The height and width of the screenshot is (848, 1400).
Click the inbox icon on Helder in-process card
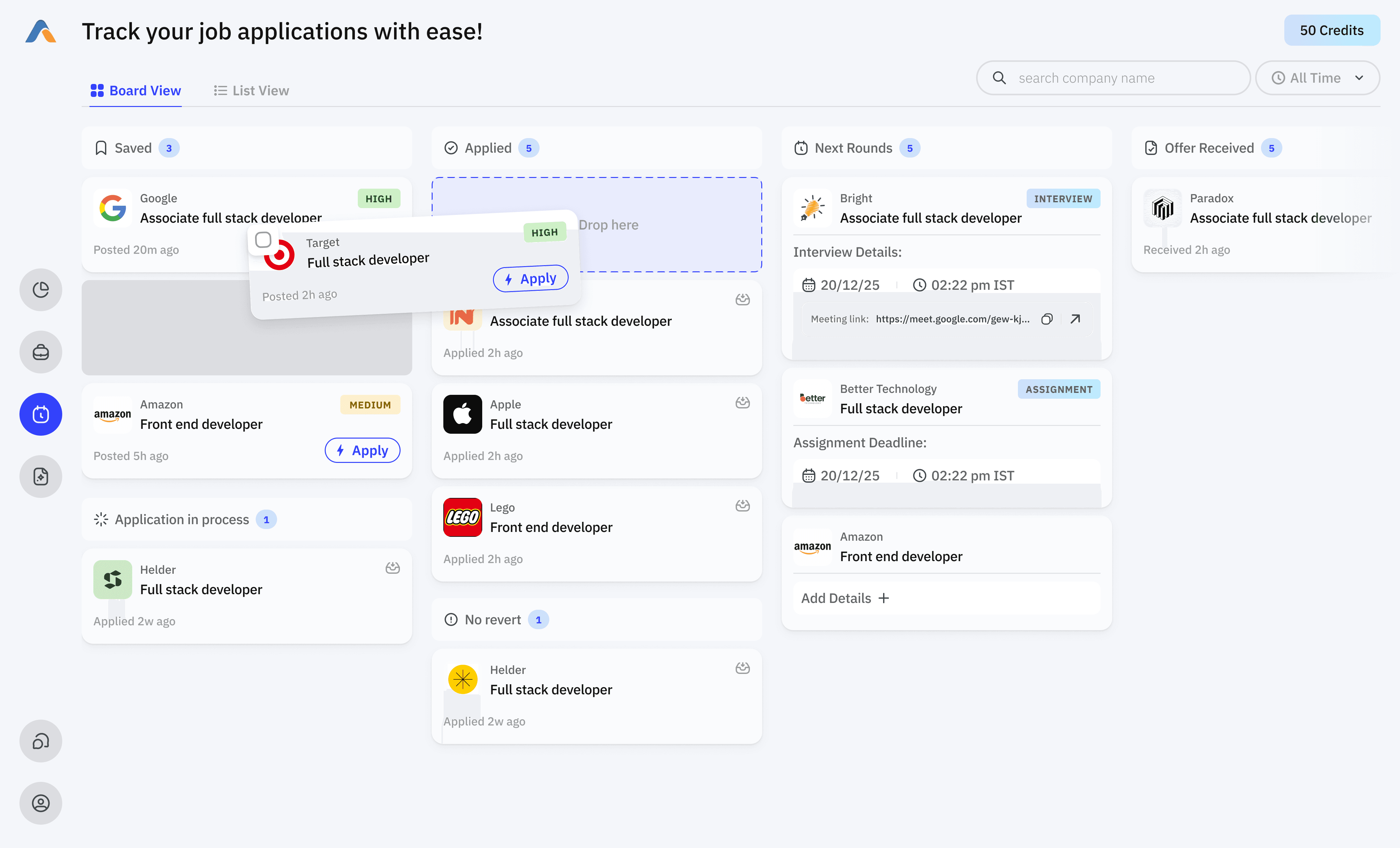[392, 568]
